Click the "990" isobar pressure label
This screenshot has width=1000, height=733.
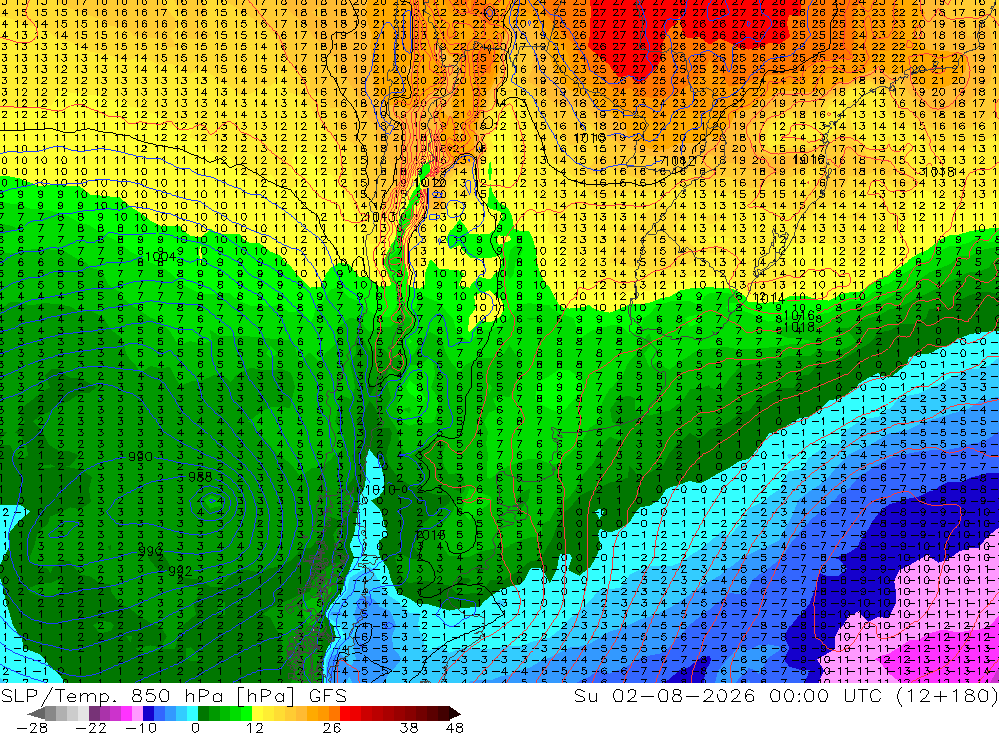pyautogui.click(x=140, y=457)
